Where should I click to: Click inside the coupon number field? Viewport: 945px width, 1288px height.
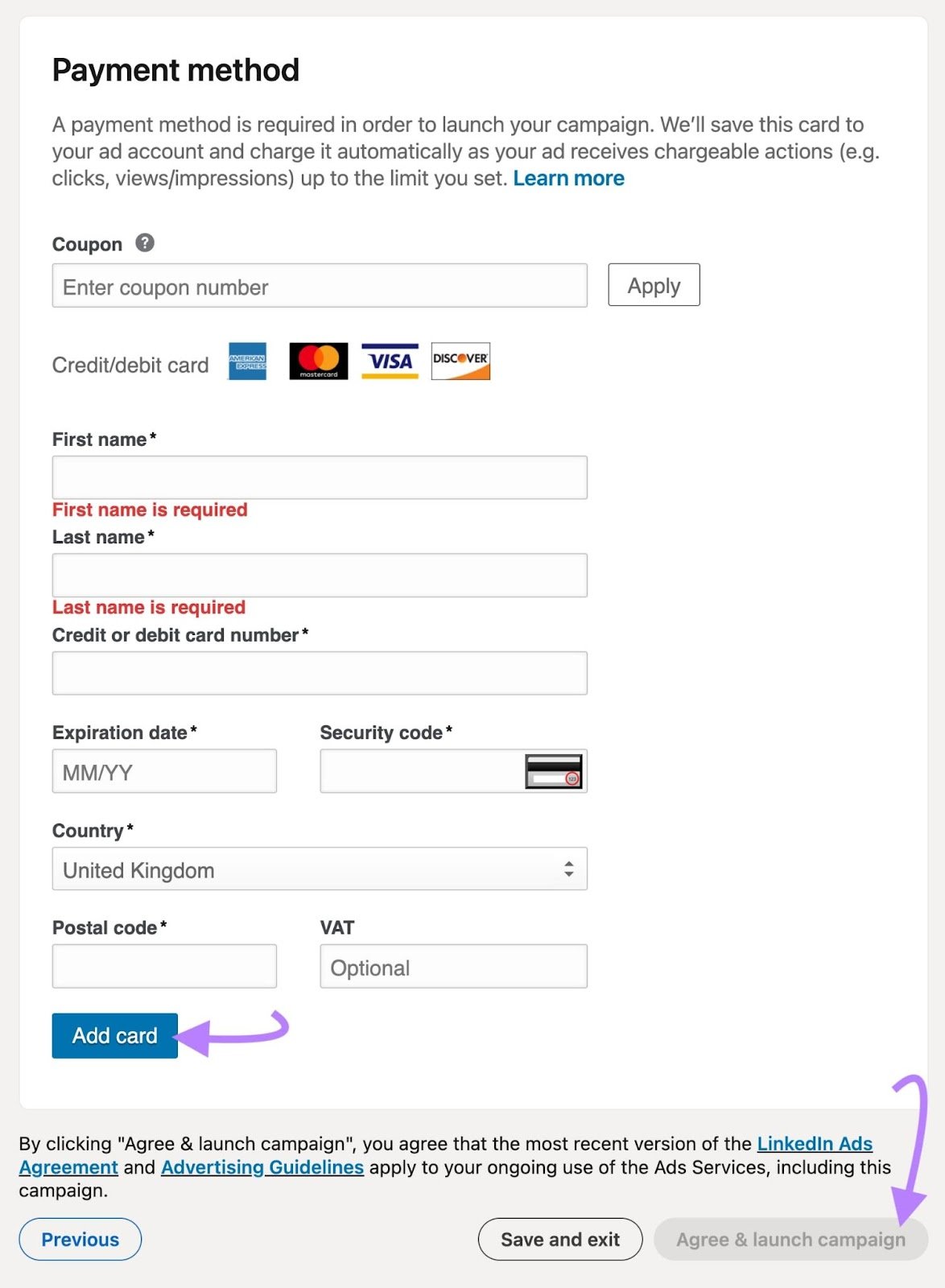point(320,286)
